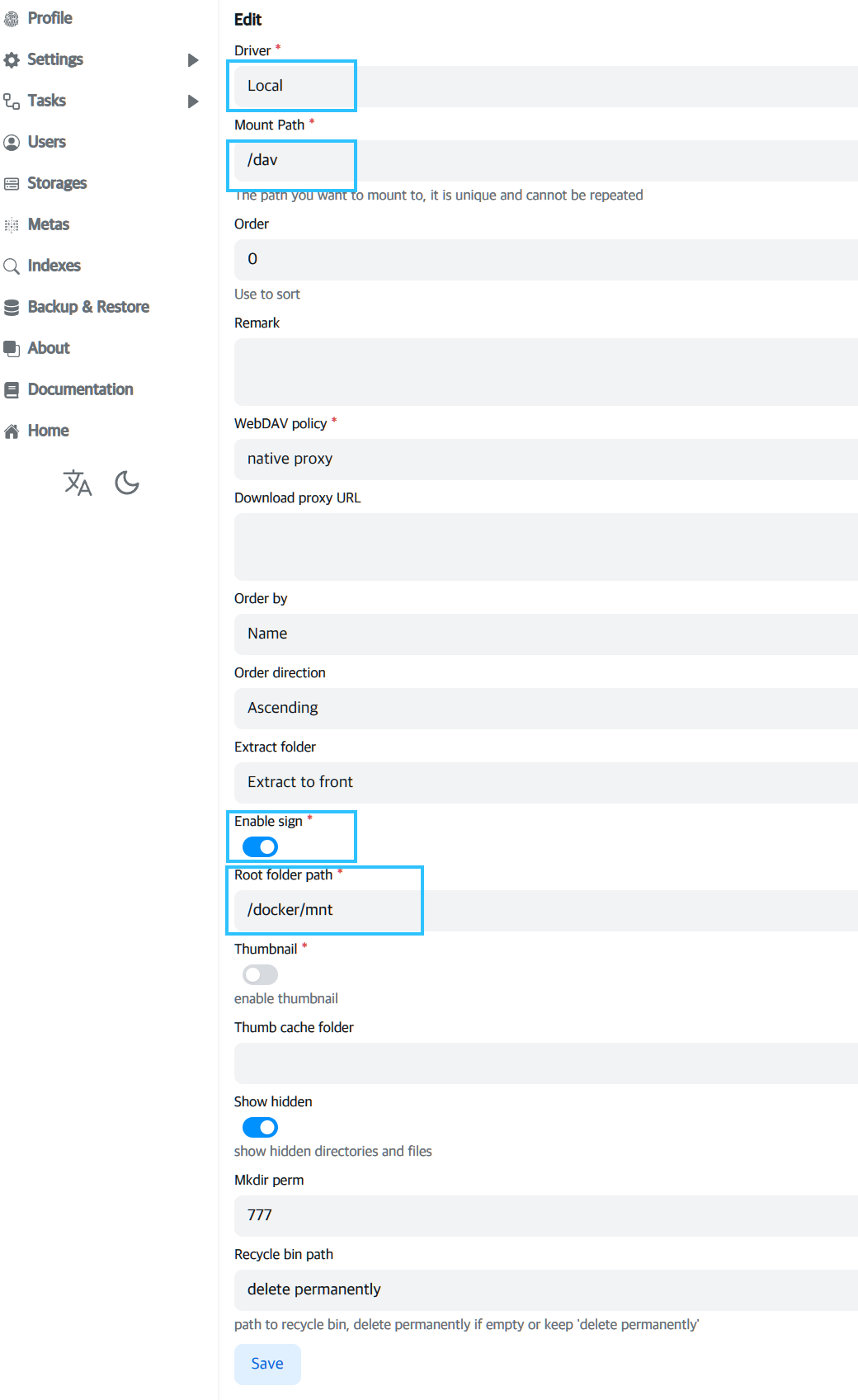Turn on the Thumbnail toggle

pyautogui.click(x=260, y=974)
